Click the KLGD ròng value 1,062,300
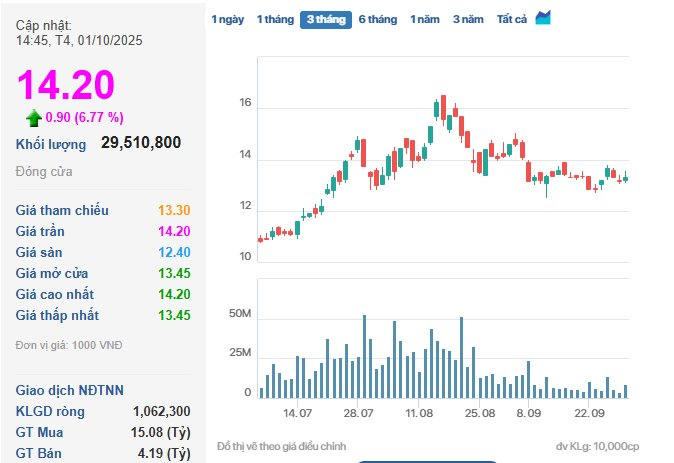 click(161, 411)
